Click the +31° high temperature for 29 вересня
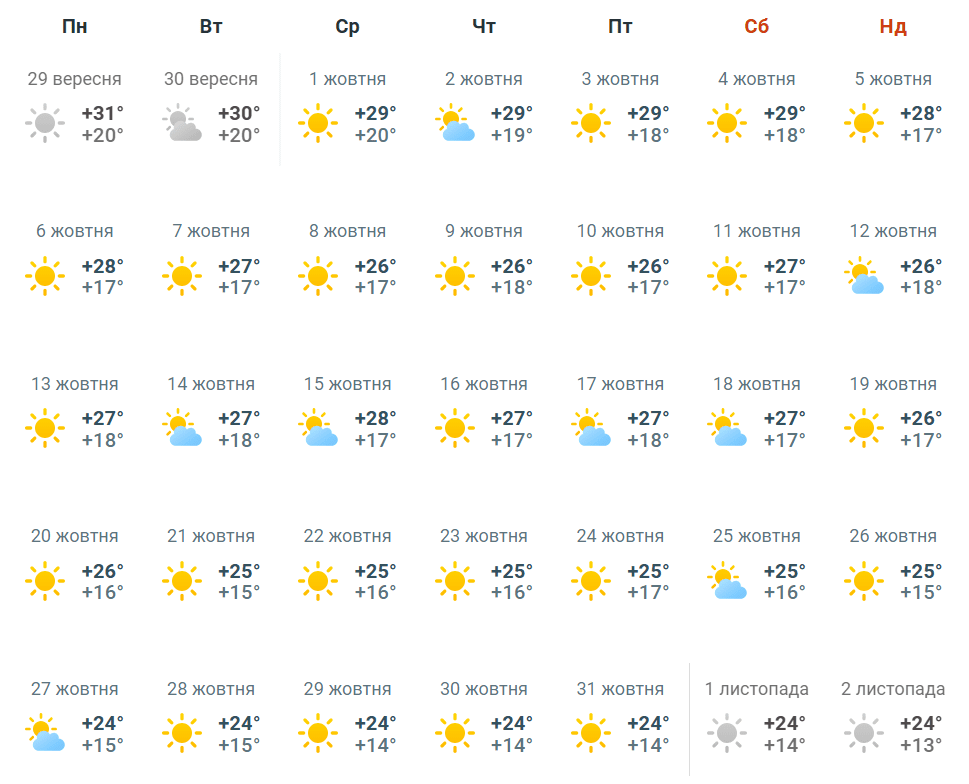 point(103,114)
